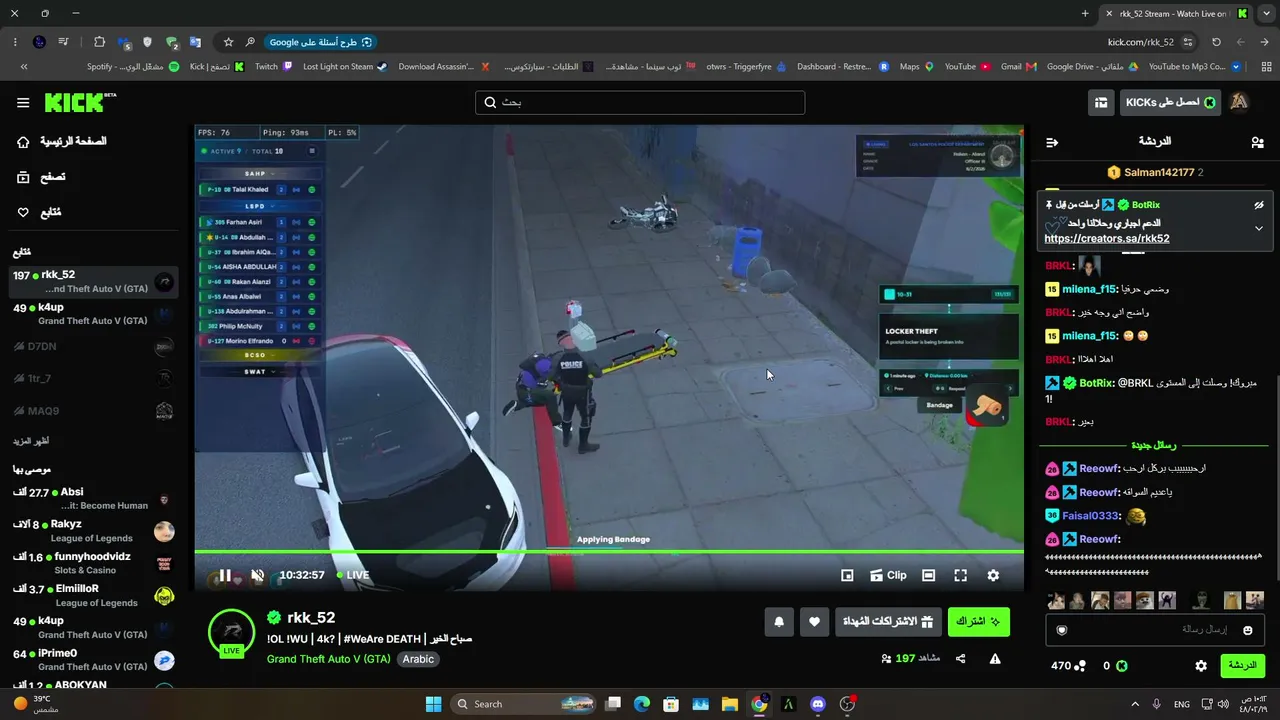Follow rkk_52 with heart button

point(814,622)
